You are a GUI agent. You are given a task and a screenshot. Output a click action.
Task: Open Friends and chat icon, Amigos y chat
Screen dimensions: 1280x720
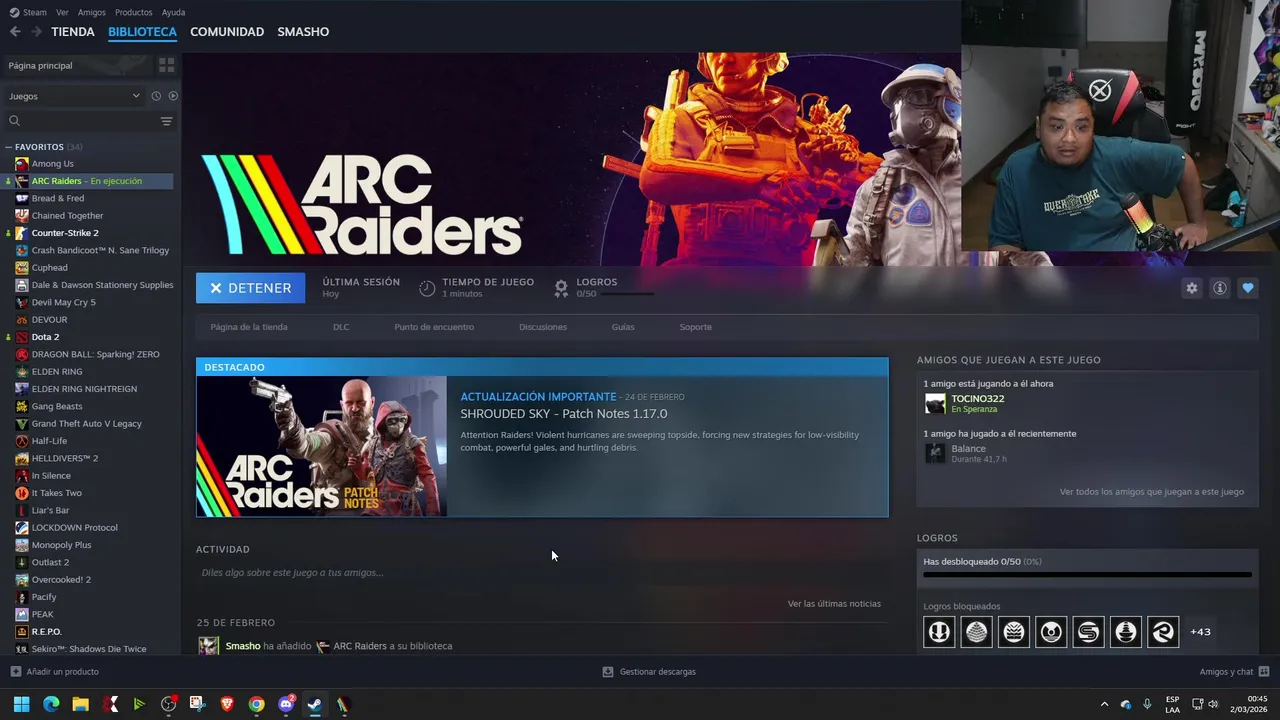(1264, 672)
